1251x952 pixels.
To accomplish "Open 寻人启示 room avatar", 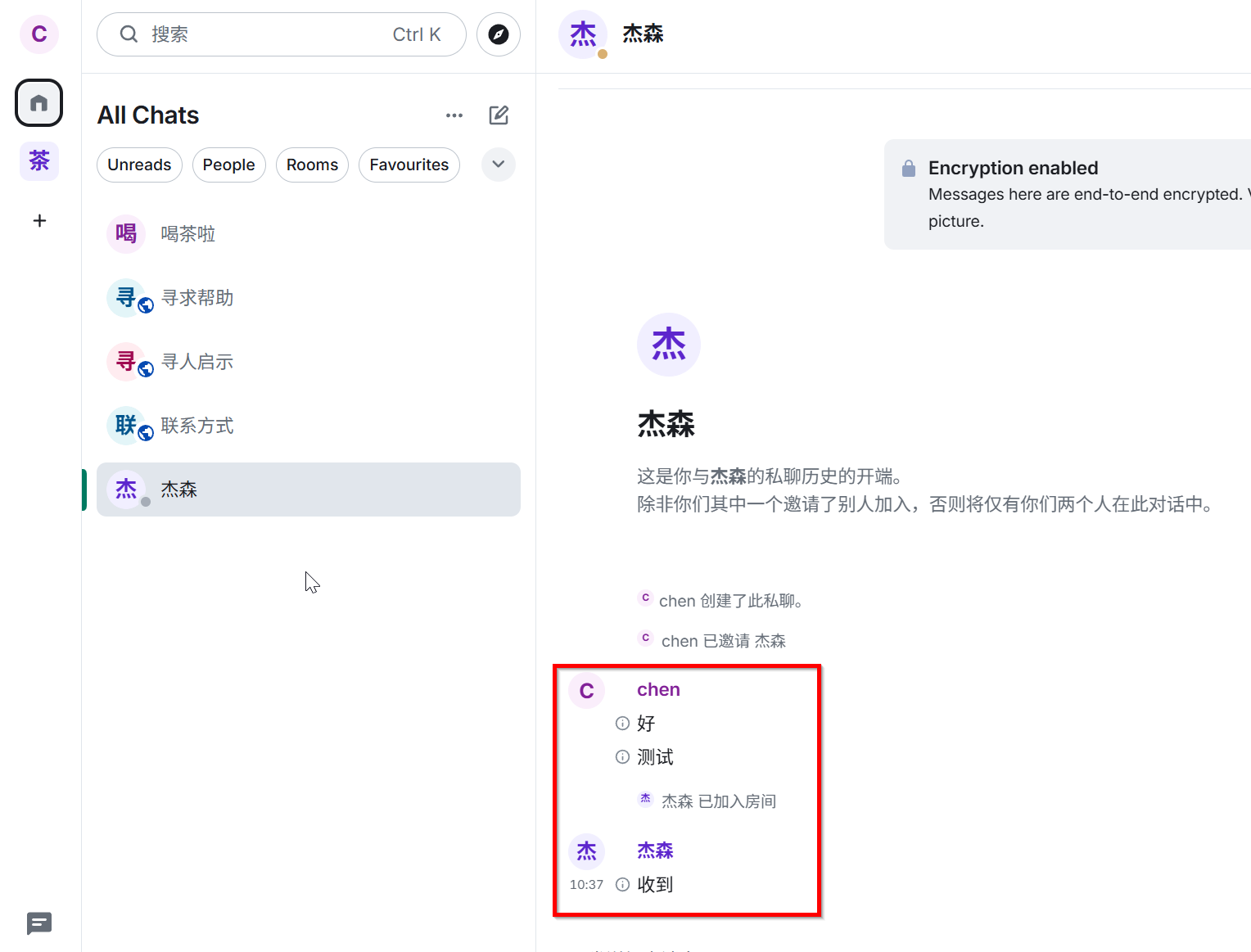I will click(x=126, y=362).
